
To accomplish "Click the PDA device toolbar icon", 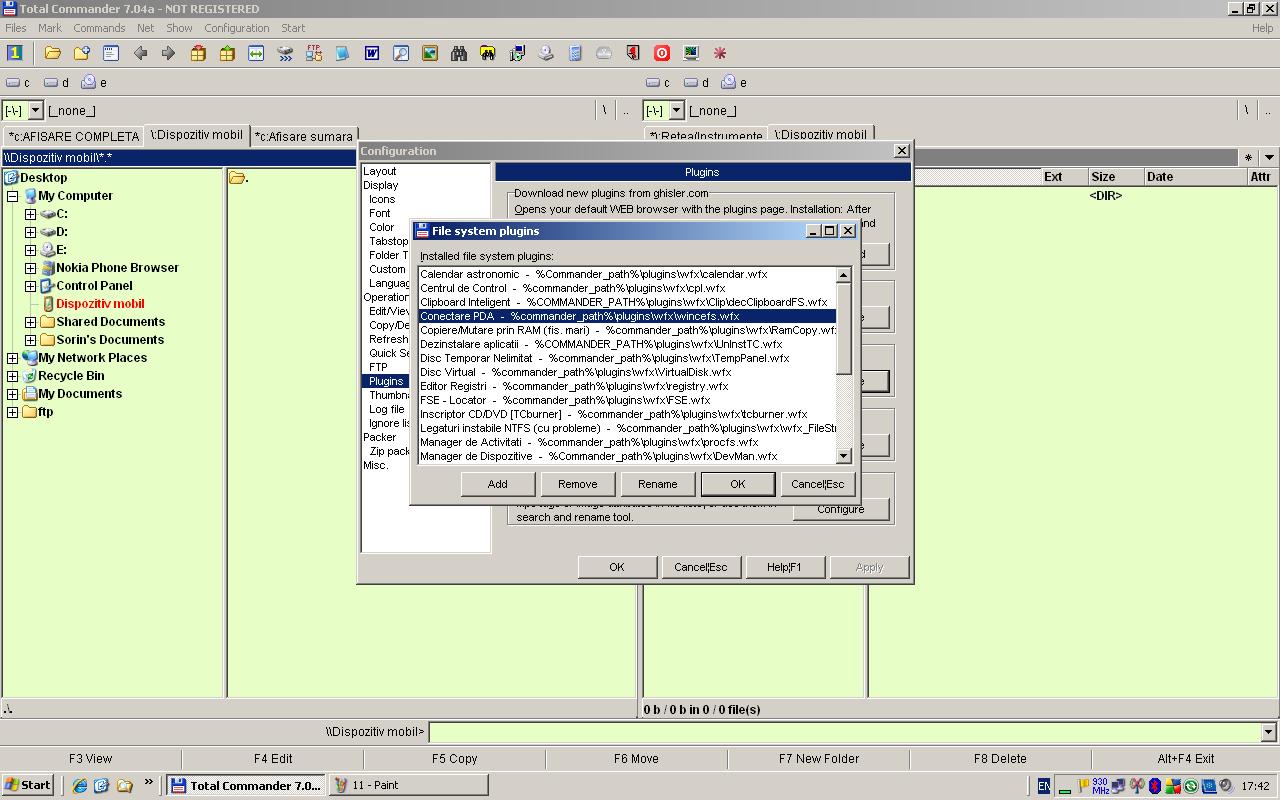I will tap(575, 53).
